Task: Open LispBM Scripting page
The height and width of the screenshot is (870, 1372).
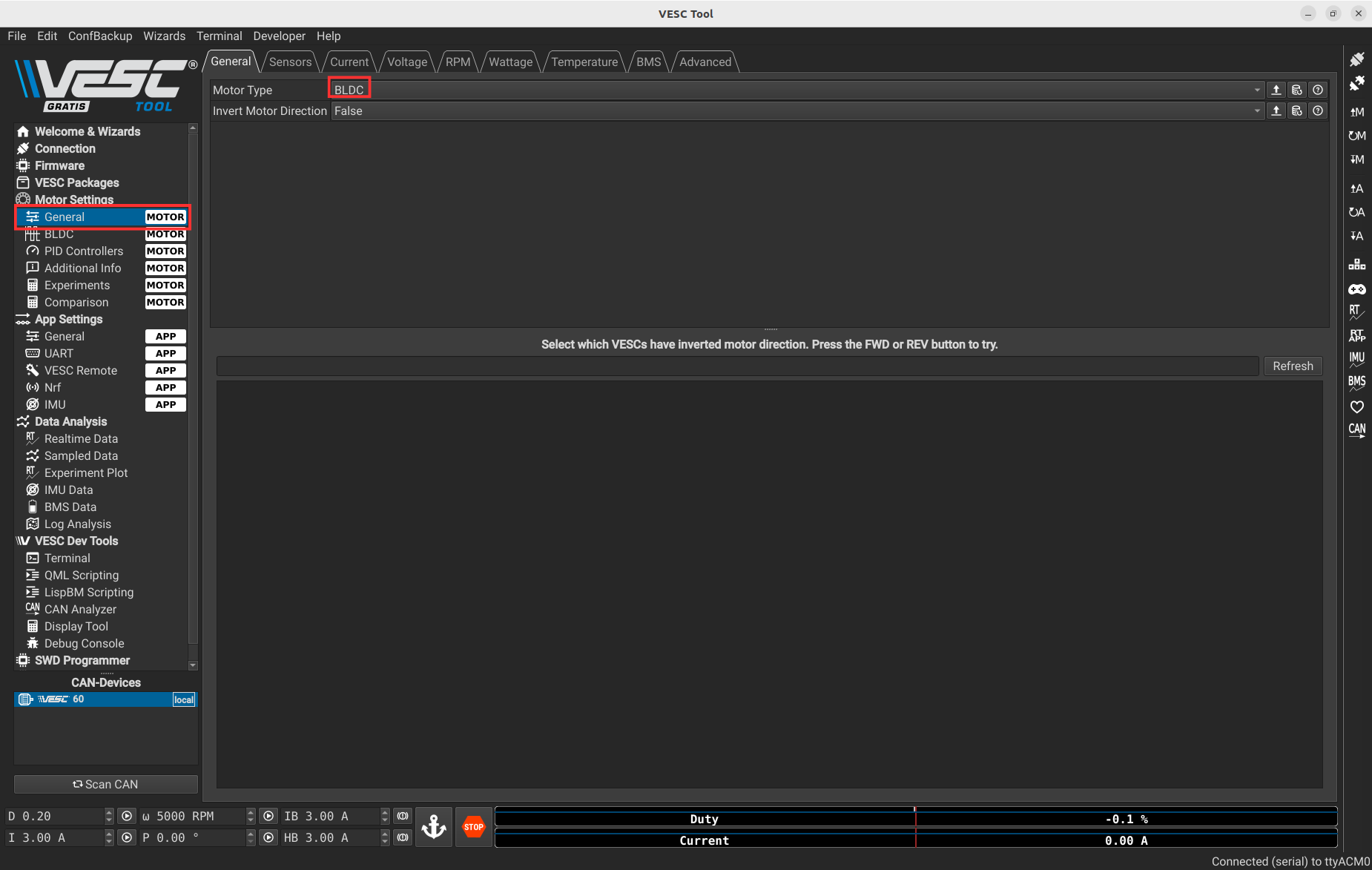Action: click(89, 592)
